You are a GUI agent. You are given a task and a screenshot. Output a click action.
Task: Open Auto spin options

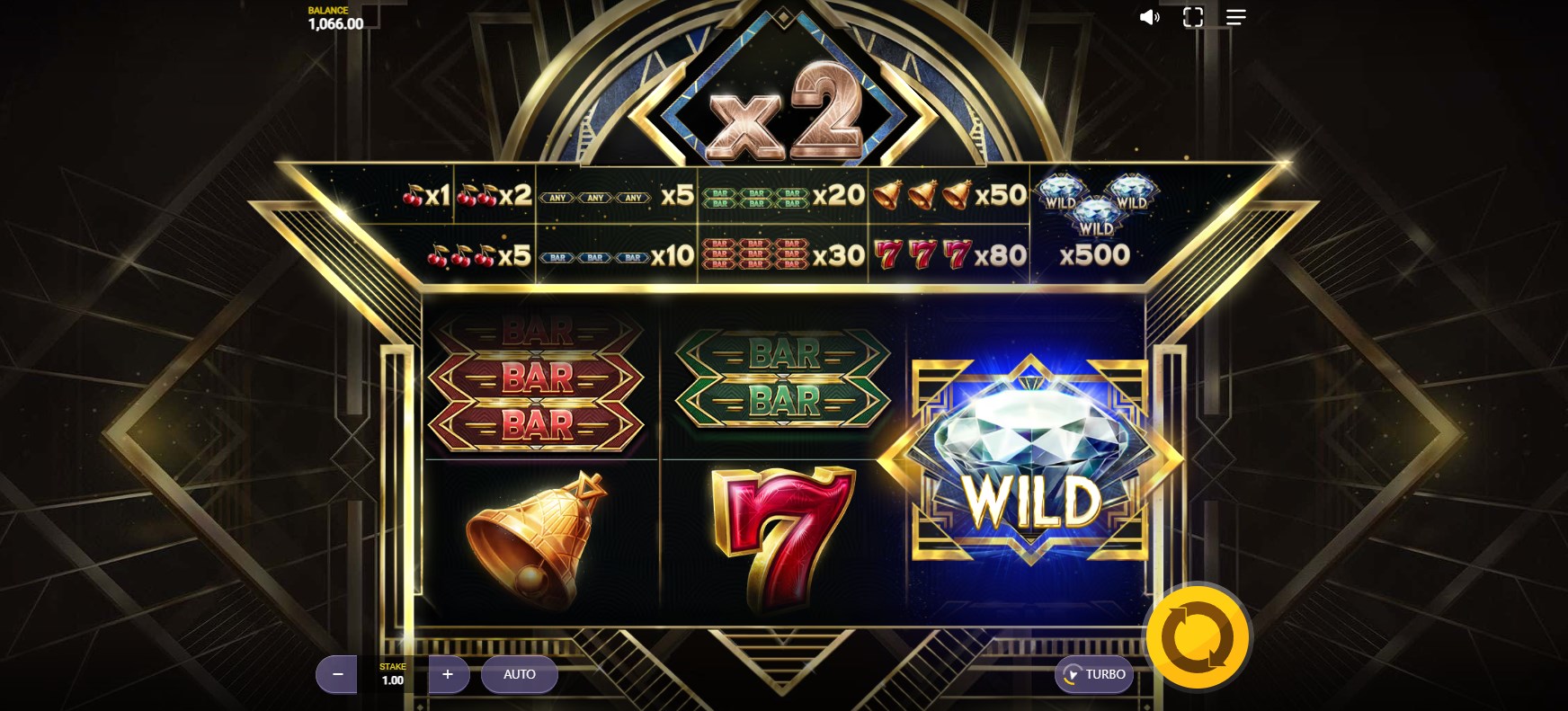[520, 674]
